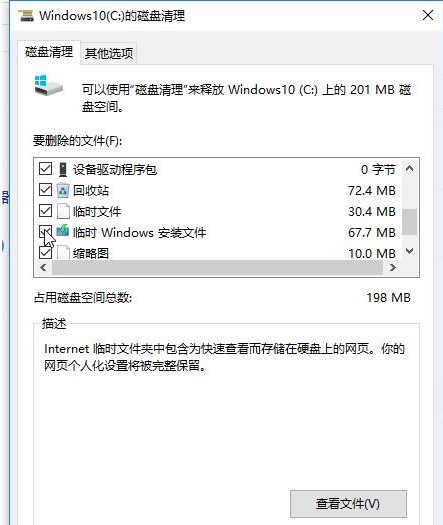
Task: Click the 查看文件(V) button
Action: [x=348, y=504]
